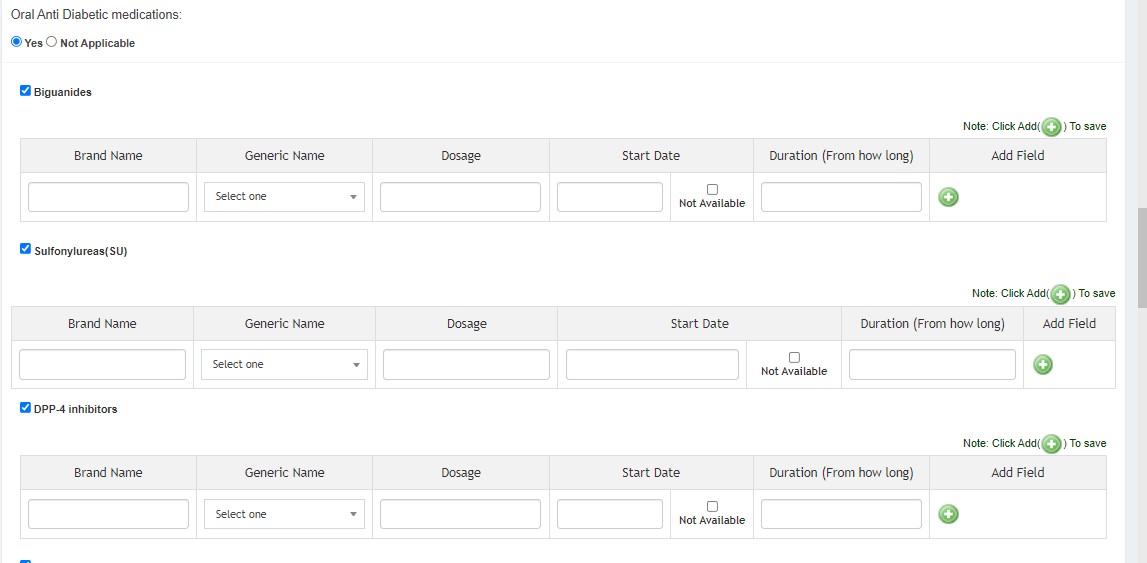Uncheck the Sulfonylureas(SU) checkbox
Screen dimensions: 1147x563
pyautogui.click(x=26, y=249)
